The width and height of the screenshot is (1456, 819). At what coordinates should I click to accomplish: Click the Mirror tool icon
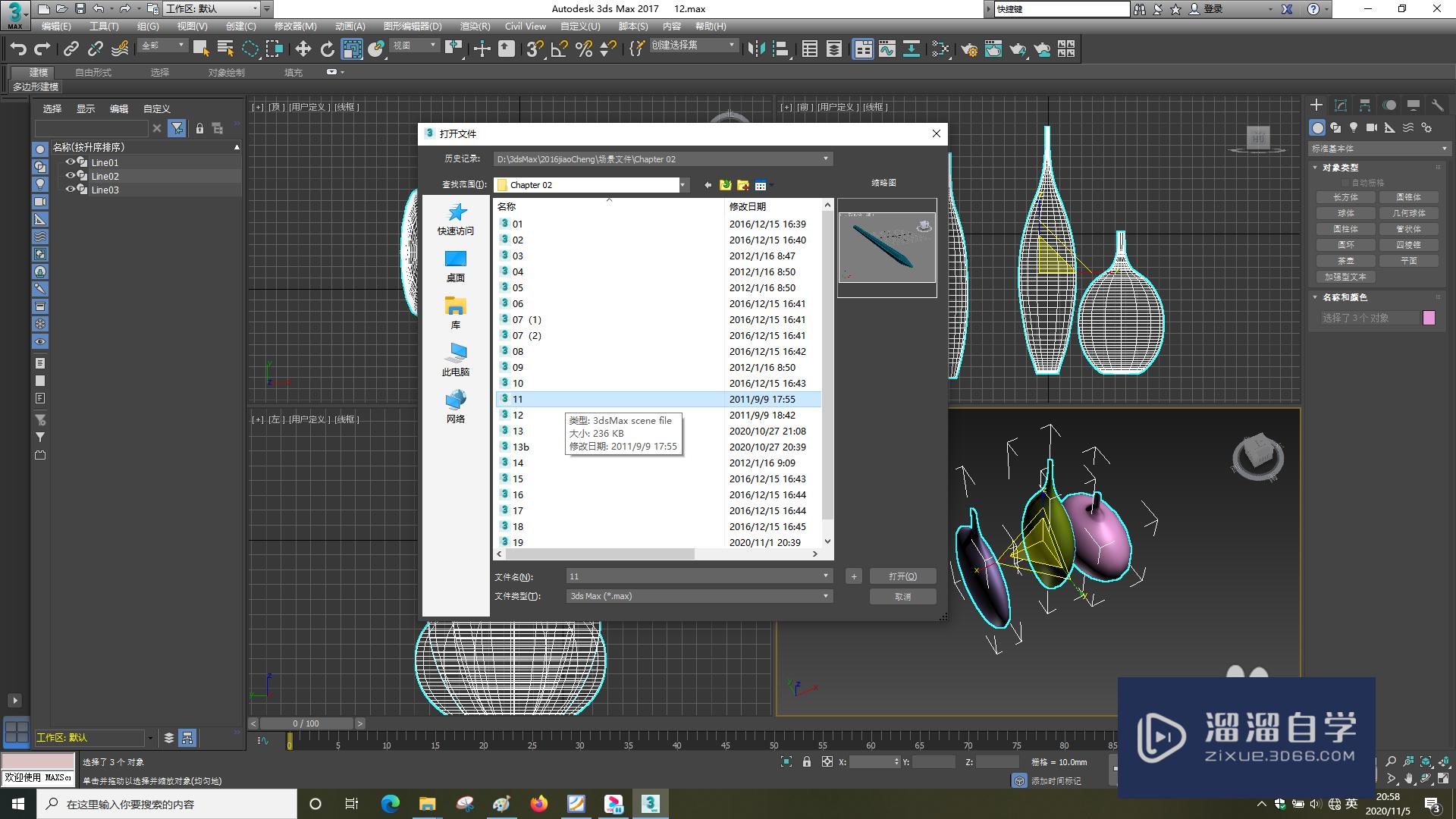coord(756,49)
